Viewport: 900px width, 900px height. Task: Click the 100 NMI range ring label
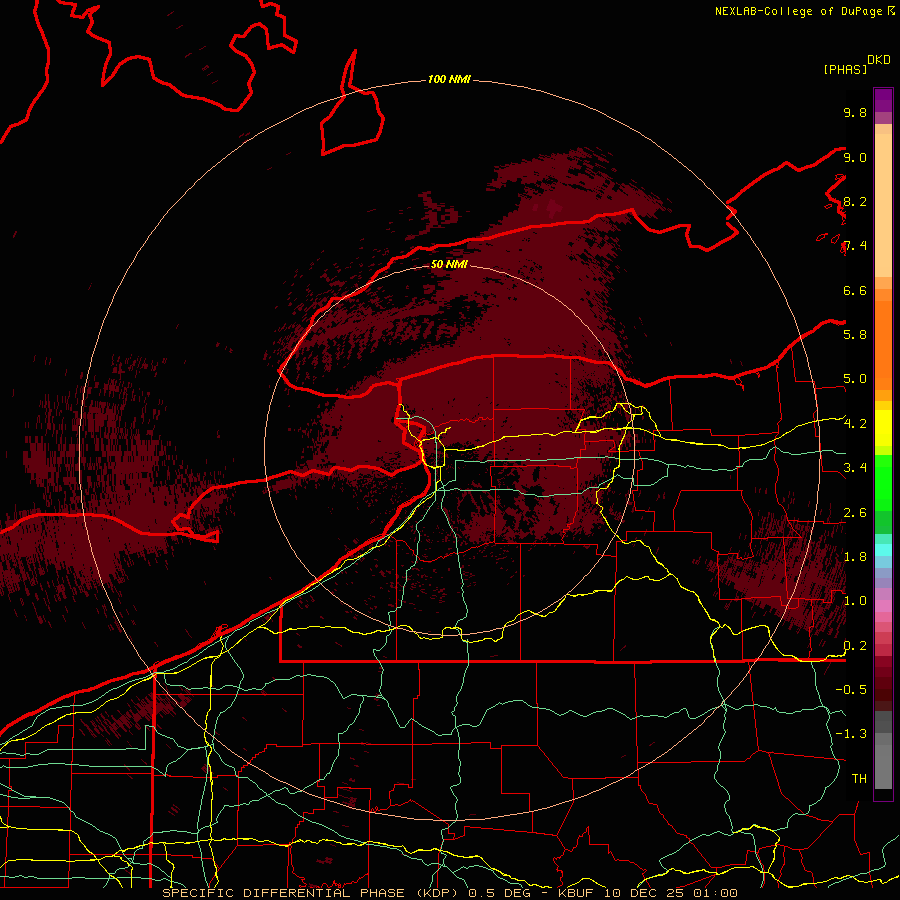coord(449,79)
